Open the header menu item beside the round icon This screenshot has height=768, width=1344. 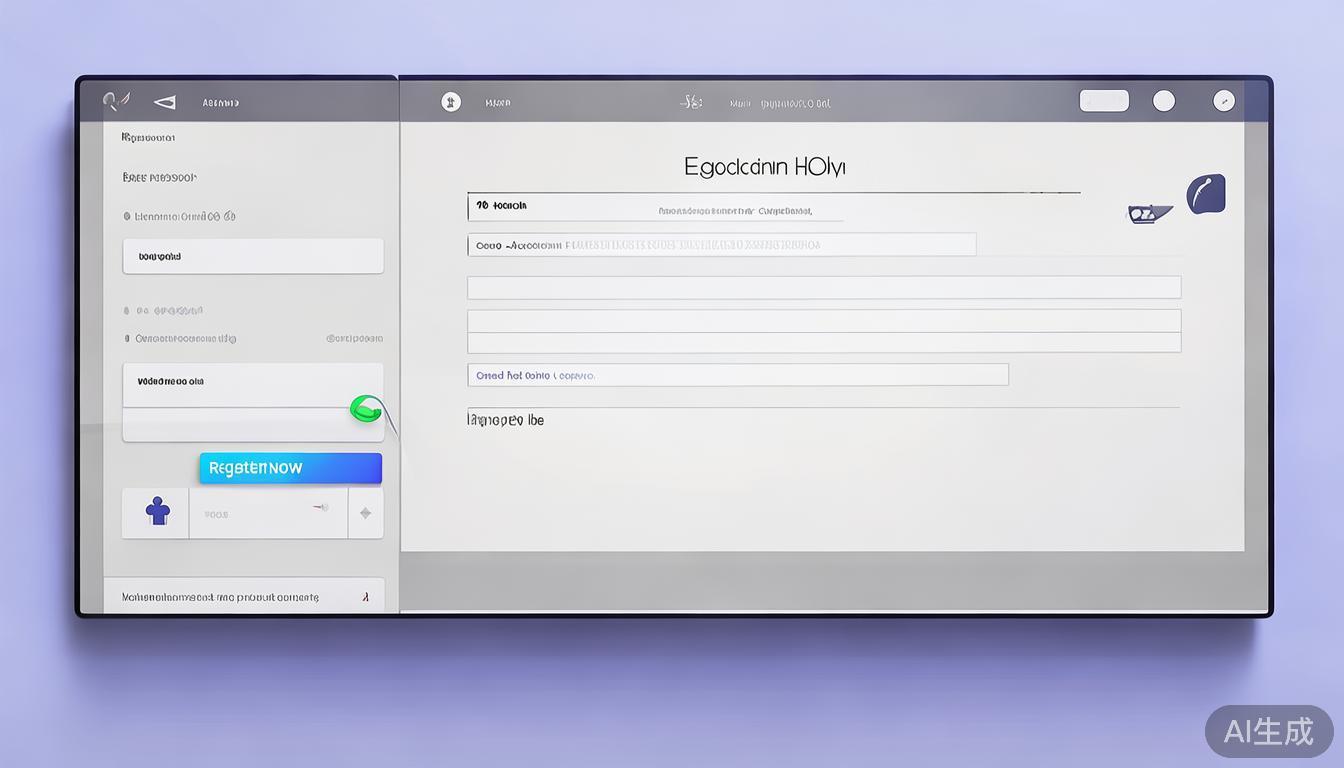497,103
